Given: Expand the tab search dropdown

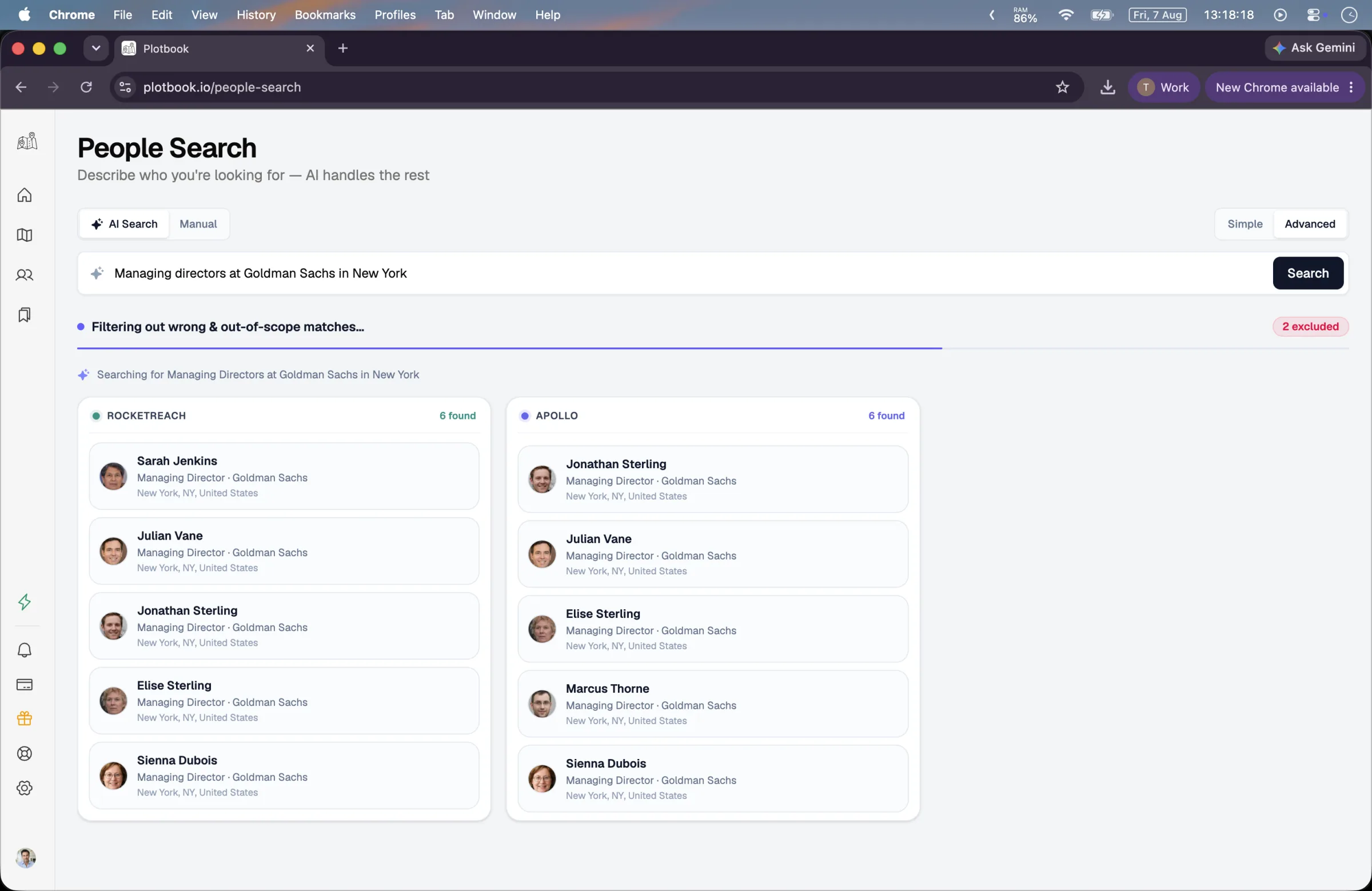Looking at the screenshot, I should click(96, 49).
